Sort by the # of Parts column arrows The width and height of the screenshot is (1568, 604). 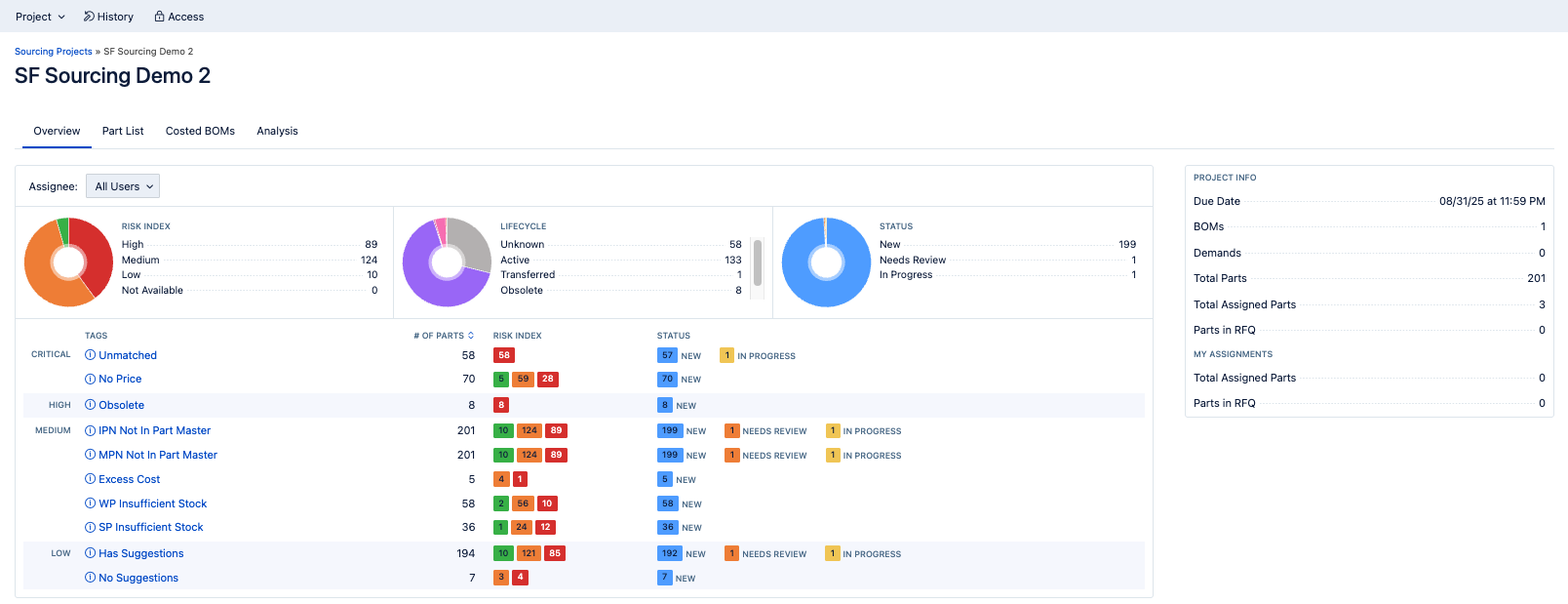pos(471,336)
